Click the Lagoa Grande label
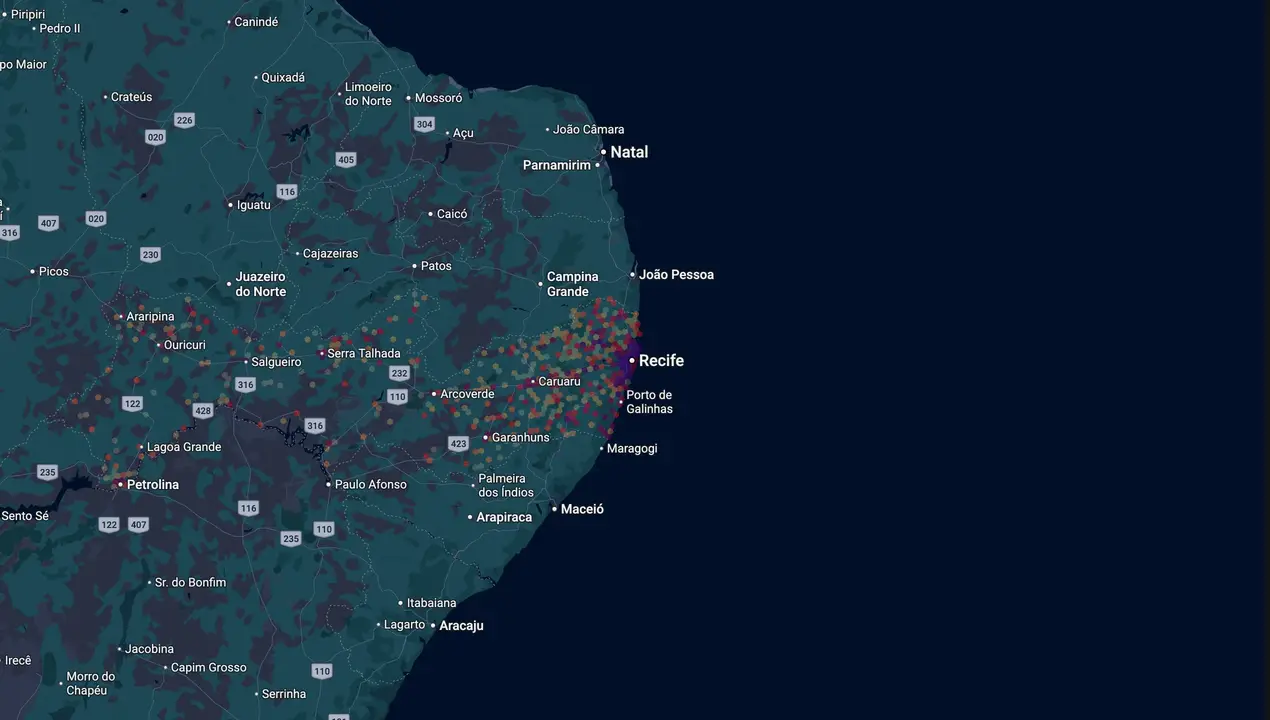 point(184,447)
